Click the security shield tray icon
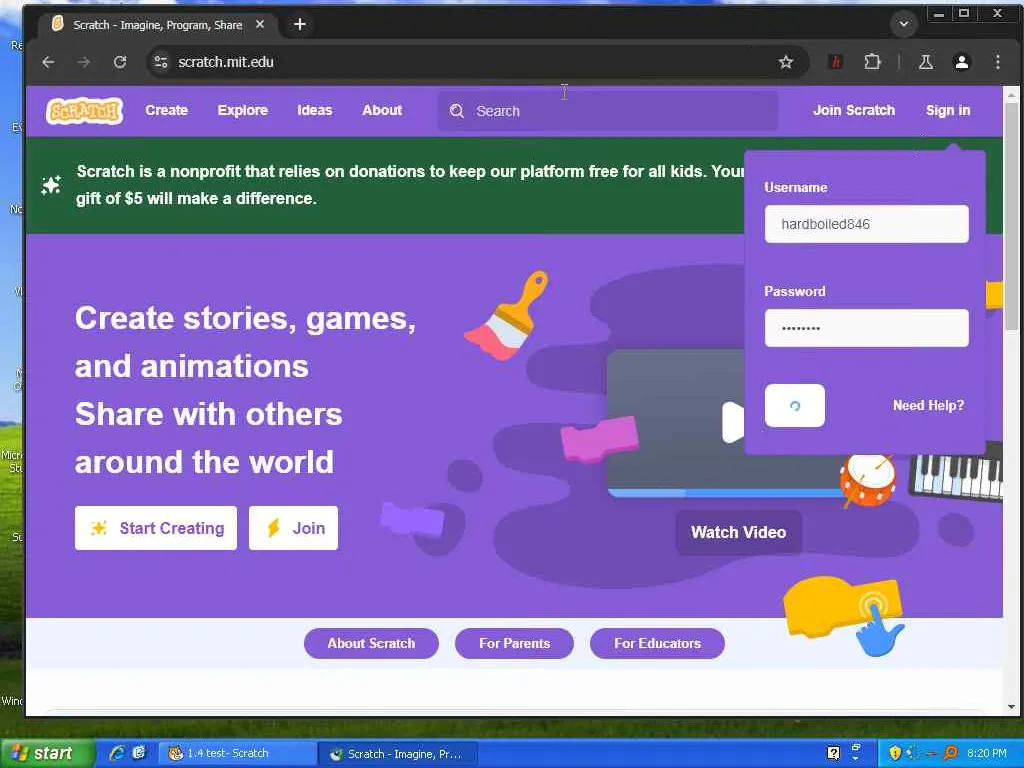The image size is (1024, 768). [x=895, y=753]
